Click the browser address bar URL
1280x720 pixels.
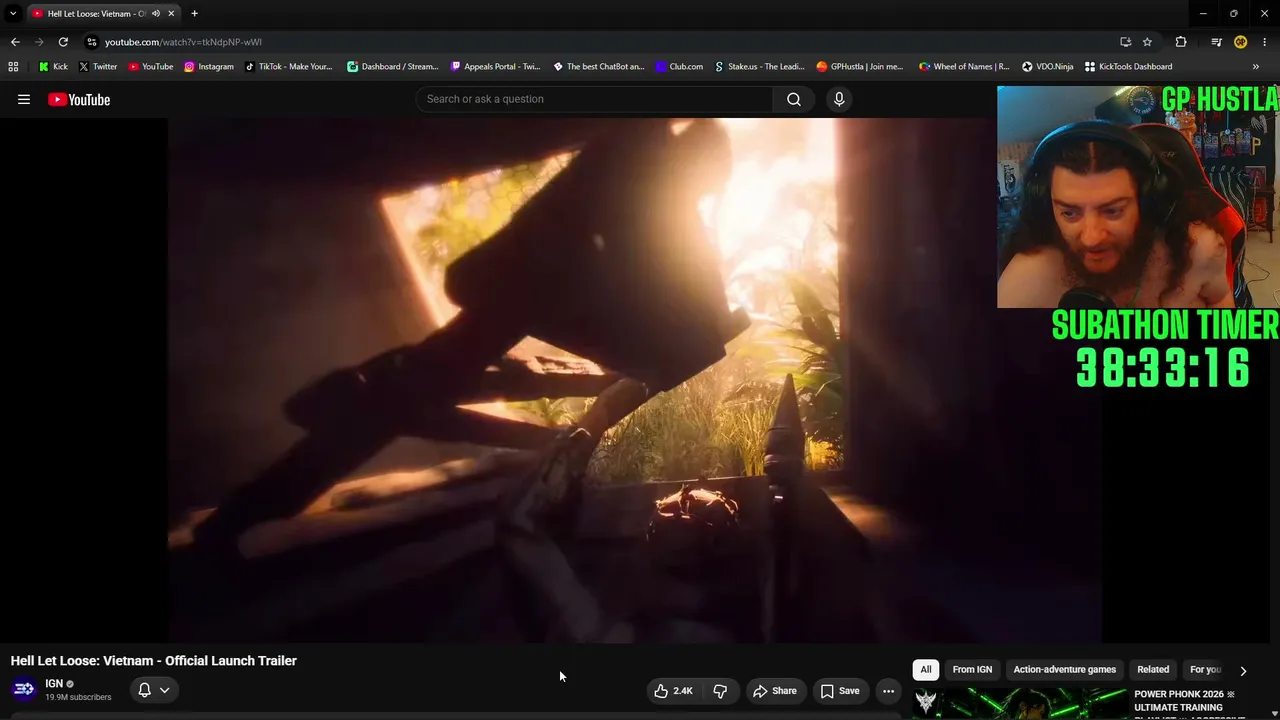tap(183, 42)
